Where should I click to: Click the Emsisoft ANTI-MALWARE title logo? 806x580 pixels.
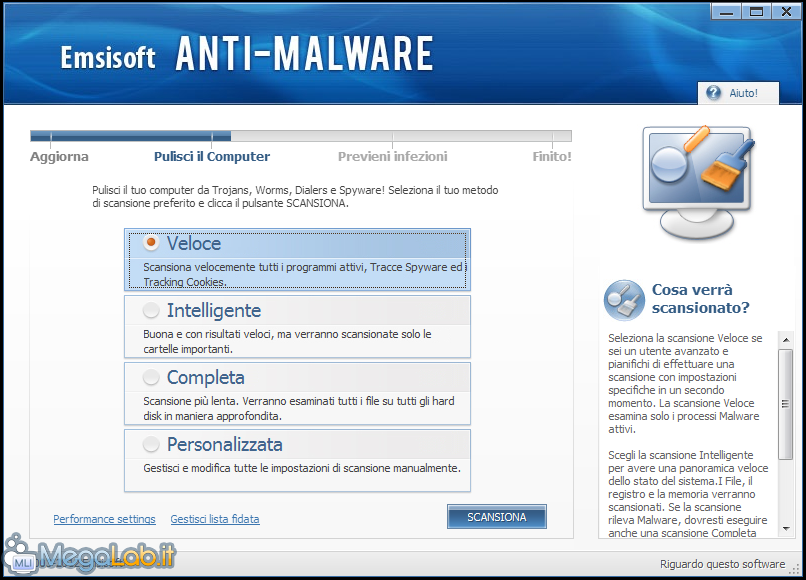[247, 54]
